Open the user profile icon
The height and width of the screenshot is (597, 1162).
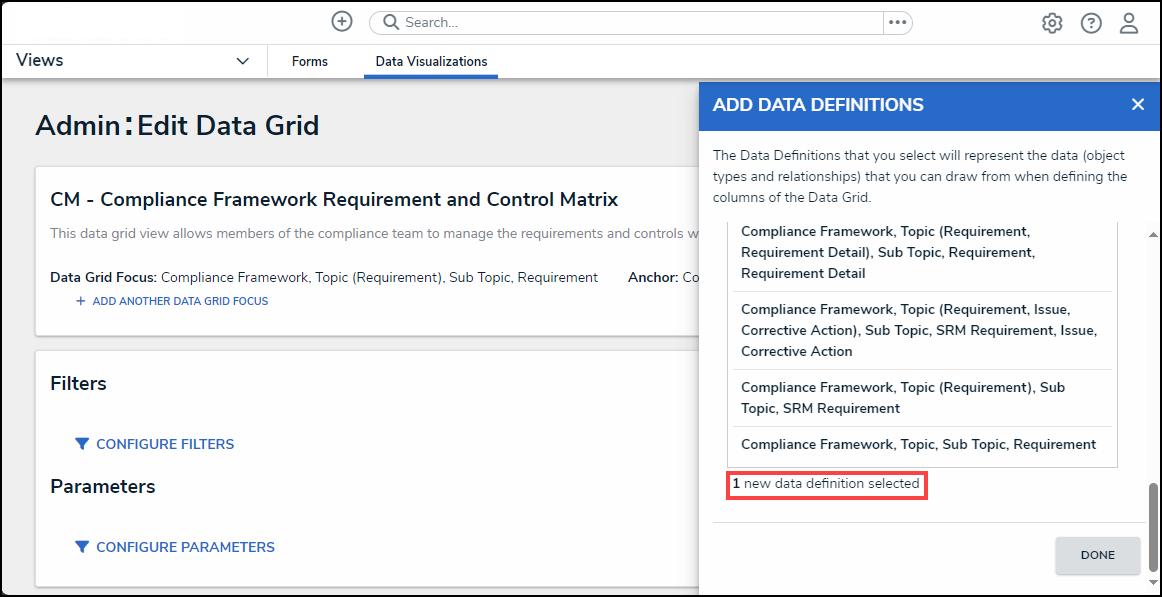tap(1129, 23)
